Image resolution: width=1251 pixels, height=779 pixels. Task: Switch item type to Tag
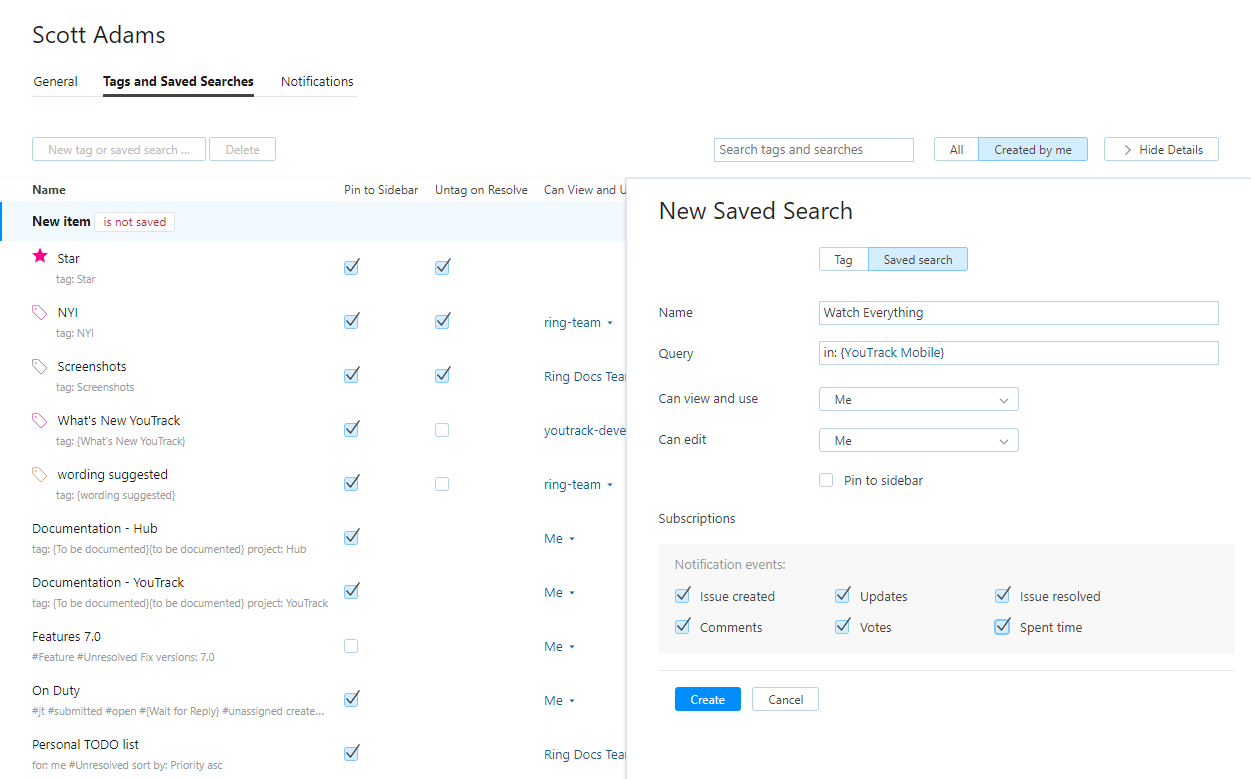[x=843, y=259]
